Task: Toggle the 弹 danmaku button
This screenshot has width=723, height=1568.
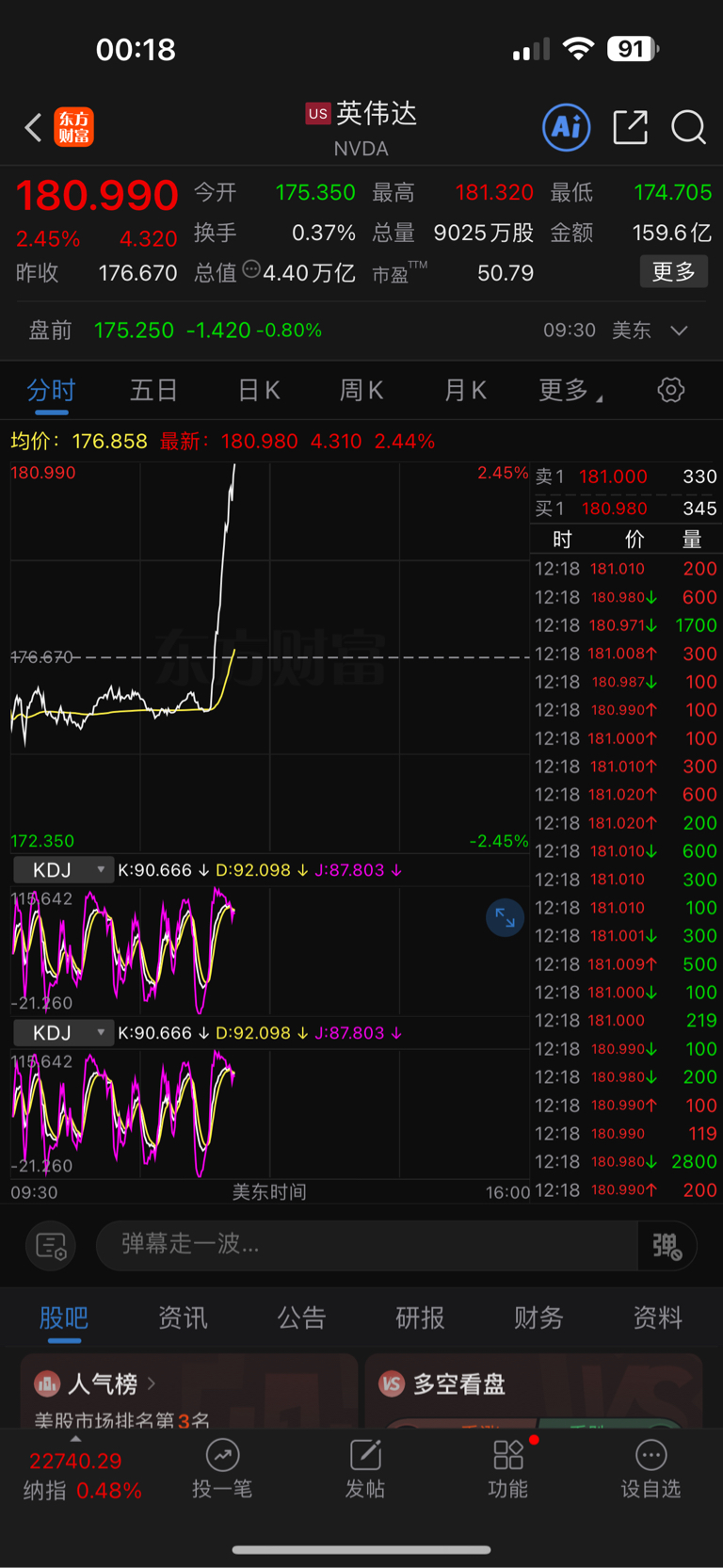Action: (667, 1246)
